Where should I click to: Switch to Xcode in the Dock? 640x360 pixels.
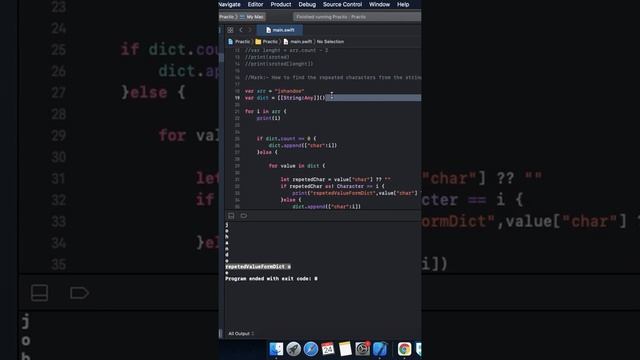(380, 349)
